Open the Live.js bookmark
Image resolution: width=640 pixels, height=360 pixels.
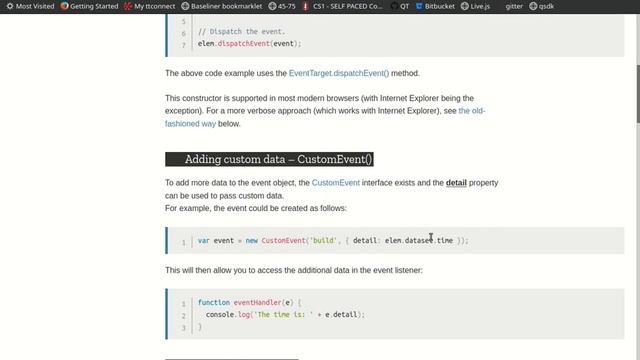pyautogui.click(x=475, y=6)
